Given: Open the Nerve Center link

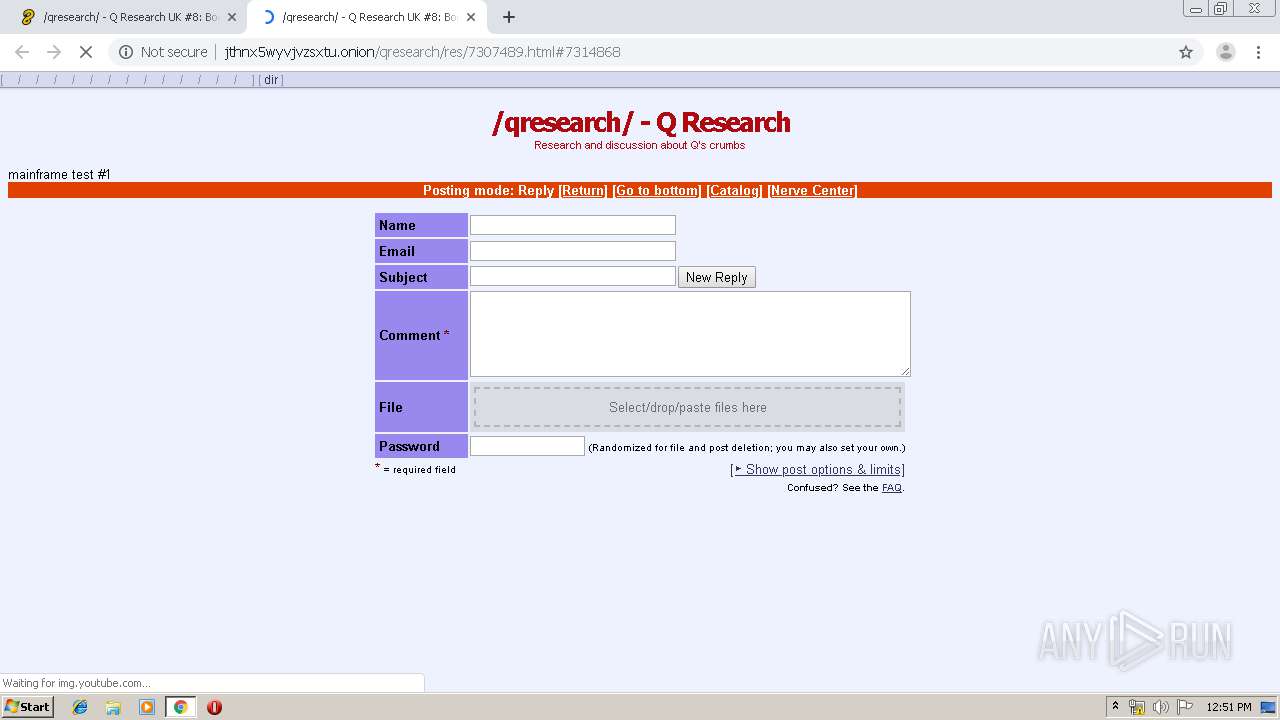Looking at the screenshot, I should [813, 190].
